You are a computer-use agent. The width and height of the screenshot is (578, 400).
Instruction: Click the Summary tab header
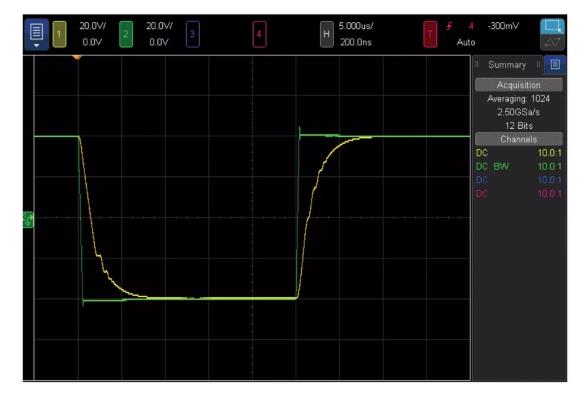click(x=507, y=65)
